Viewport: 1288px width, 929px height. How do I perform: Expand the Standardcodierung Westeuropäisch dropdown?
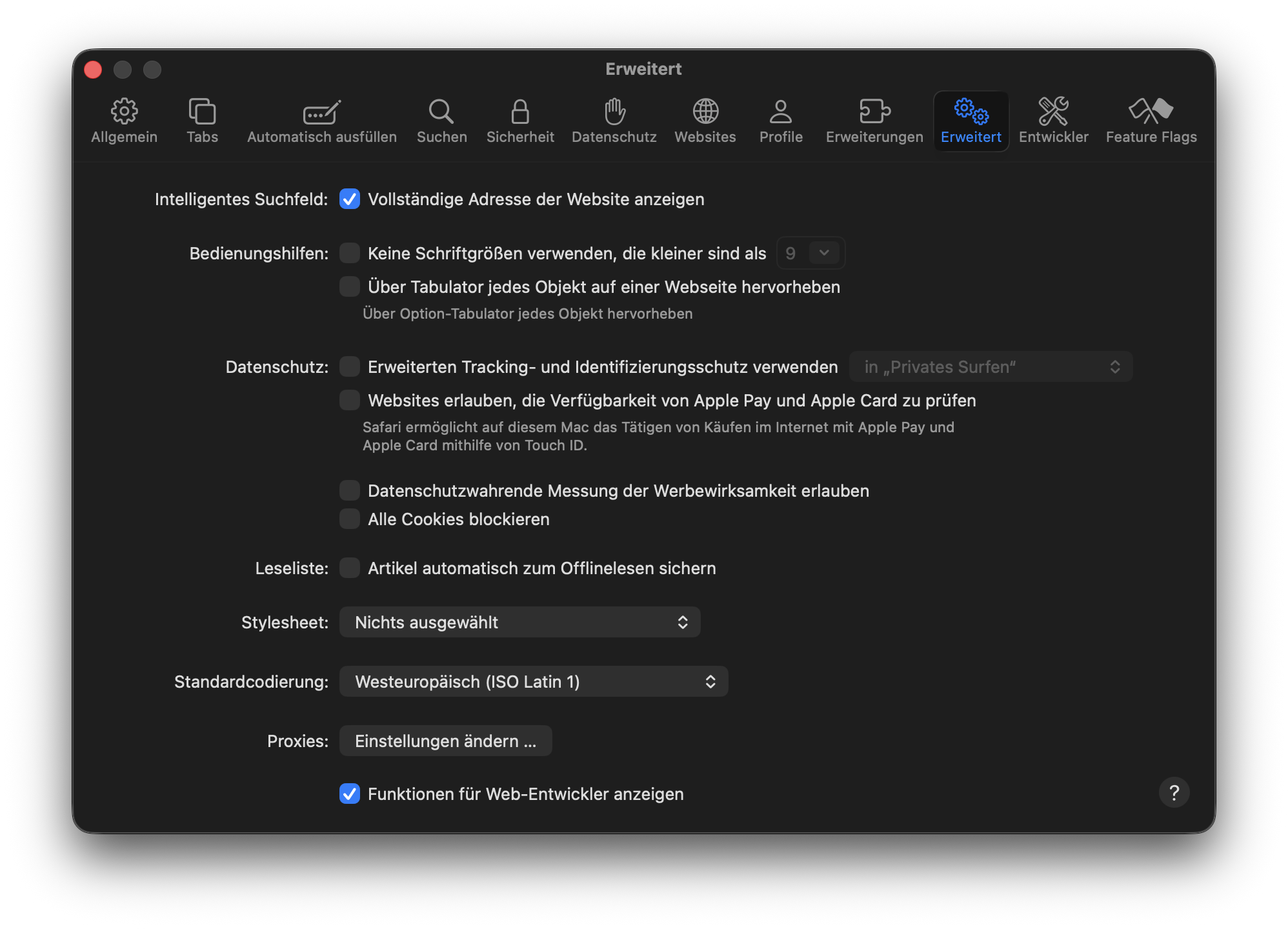click(534, 682)
